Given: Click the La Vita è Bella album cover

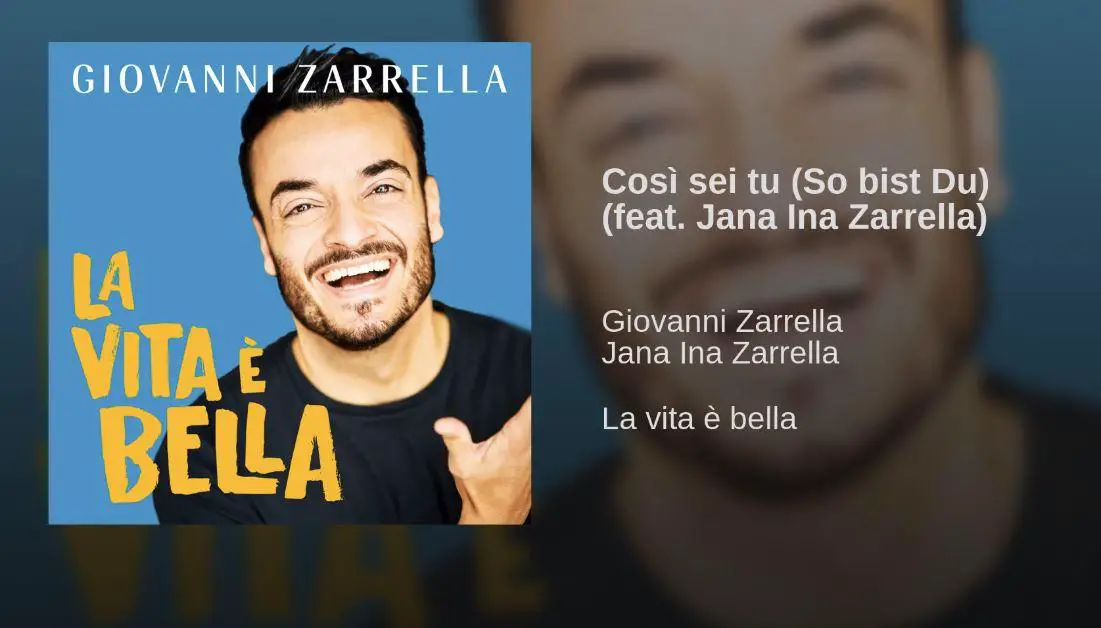Looking at the screenshot, I should click(x=289, y=283).
